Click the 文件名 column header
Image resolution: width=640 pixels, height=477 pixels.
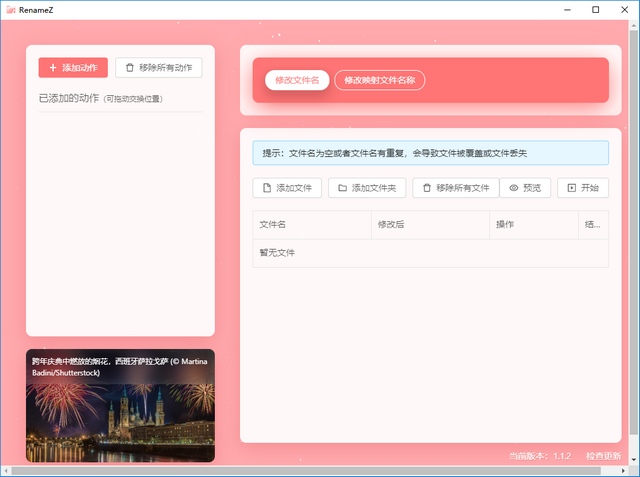click(x=312, y=224)
